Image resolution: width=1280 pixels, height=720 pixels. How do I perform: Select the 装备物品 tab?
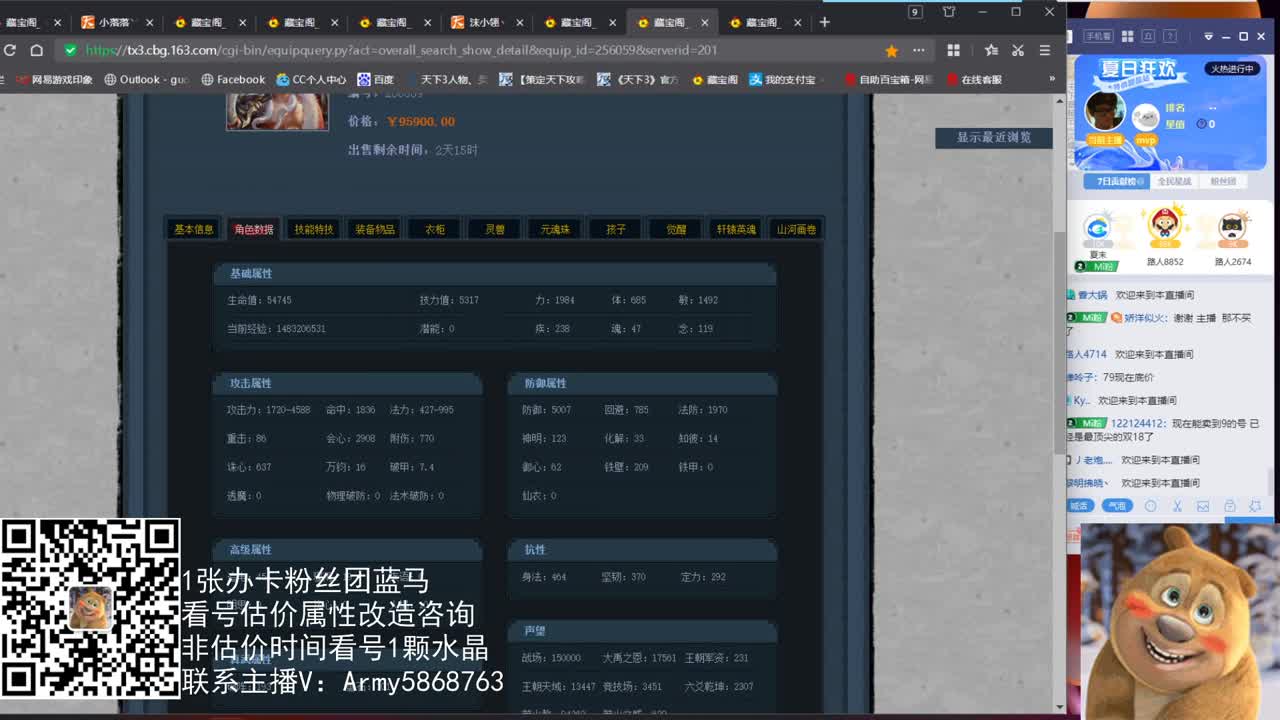point(375,229)
